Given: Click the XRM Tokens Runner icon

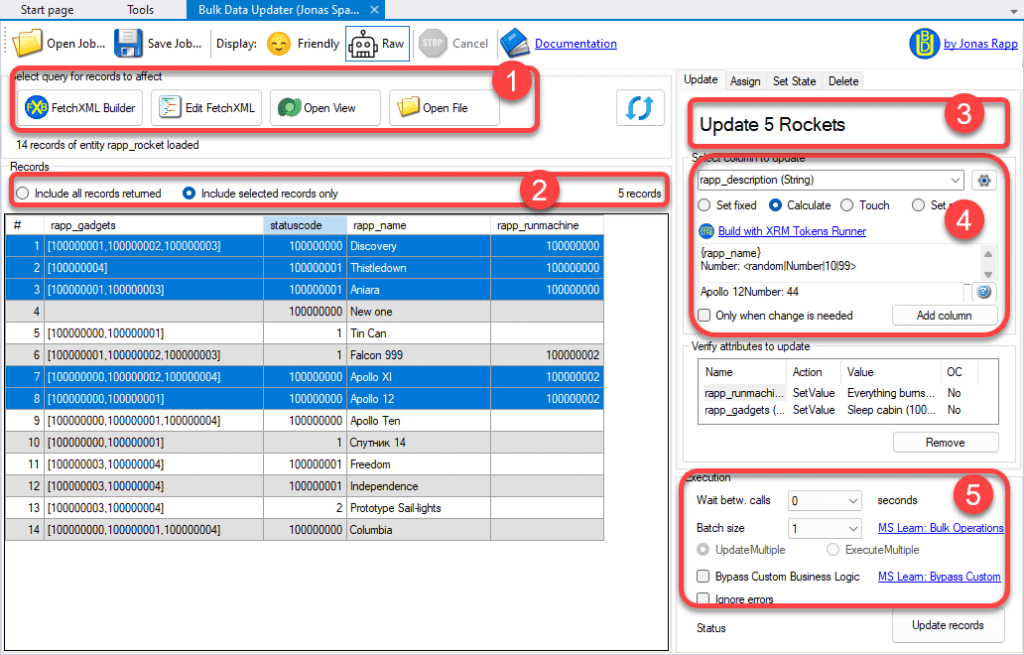Looking at the screenshot, I should (x=707, y=231).
